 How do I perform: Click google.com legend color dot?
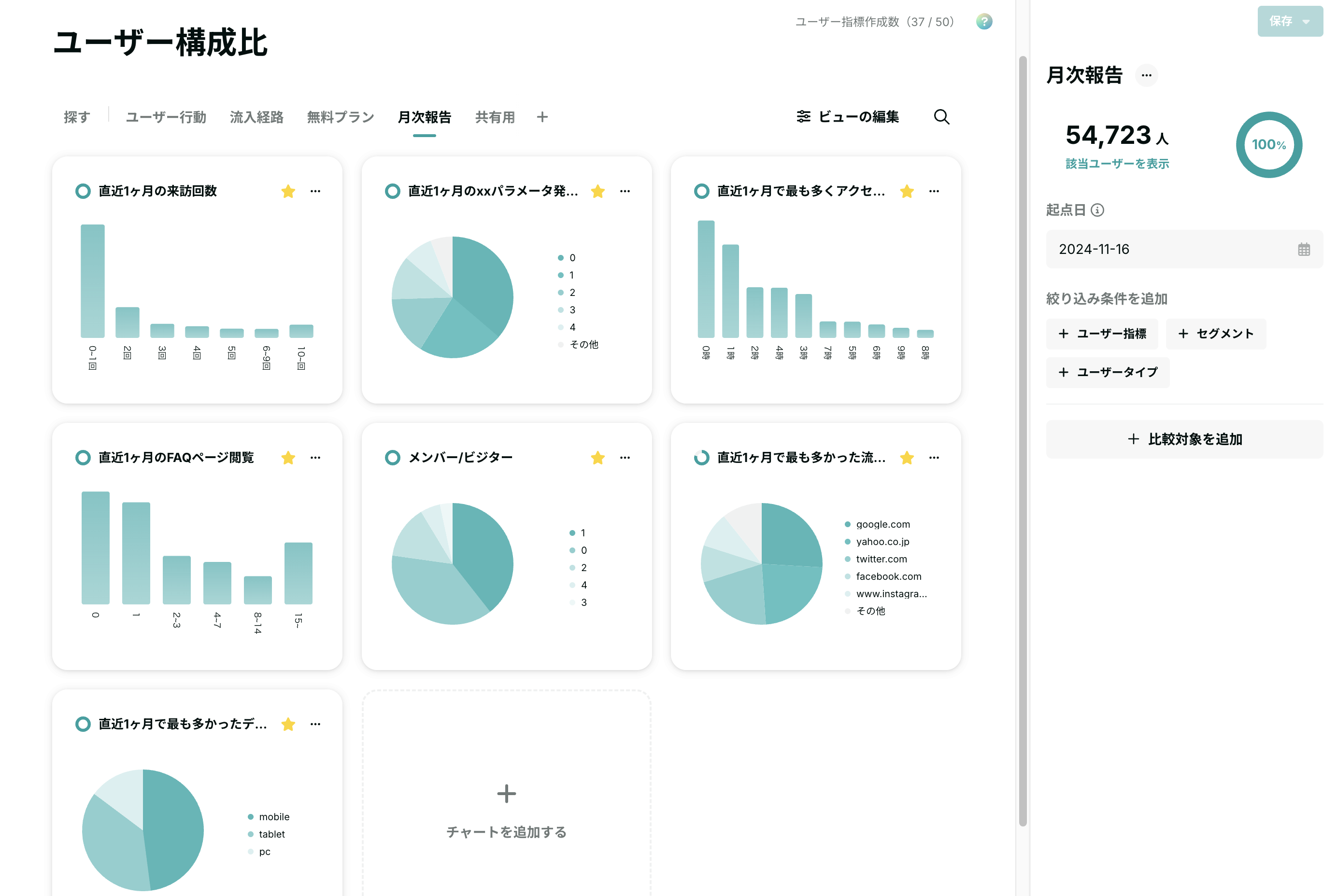847,524
